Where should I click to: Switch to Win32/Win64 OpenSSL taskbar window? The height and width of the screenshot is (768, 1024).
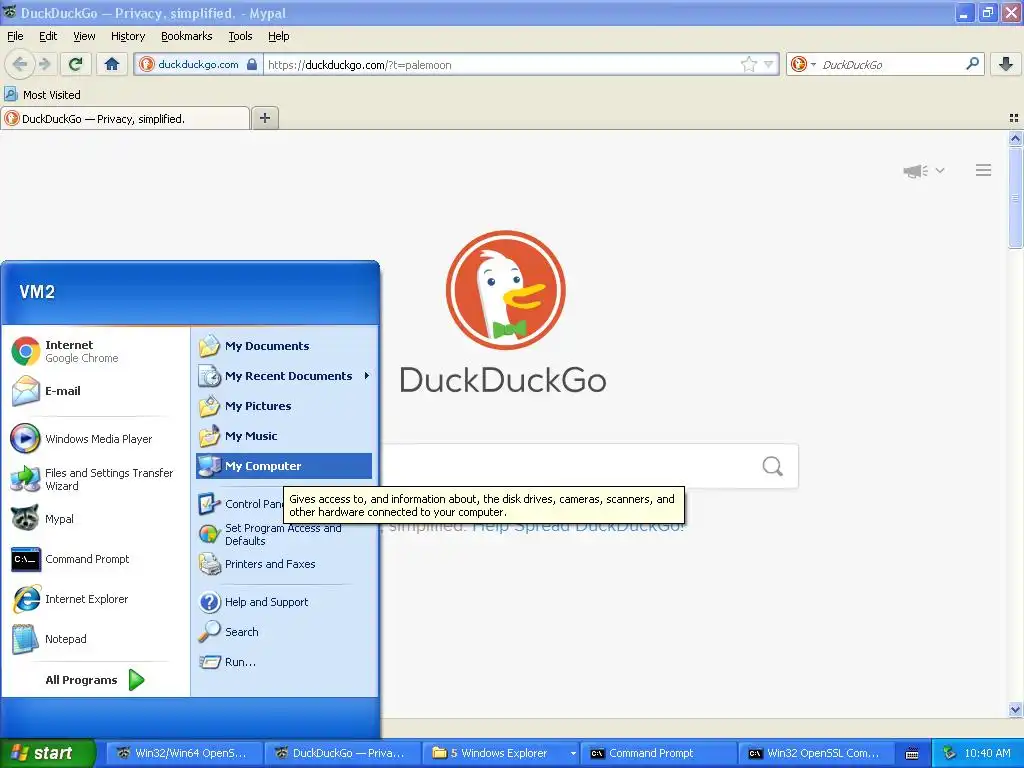184,754
